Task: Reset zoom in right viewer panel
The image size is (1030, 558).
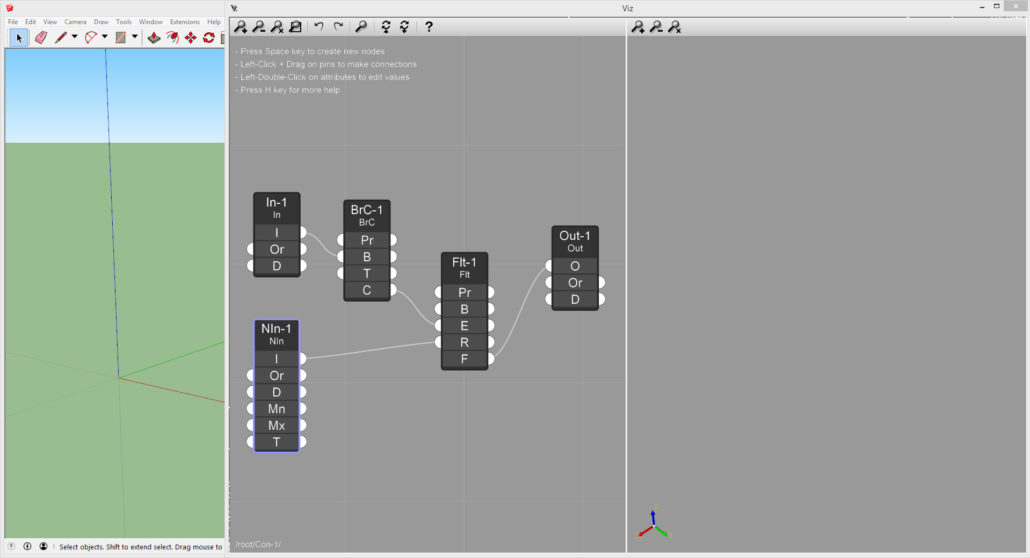Action: 675,27
